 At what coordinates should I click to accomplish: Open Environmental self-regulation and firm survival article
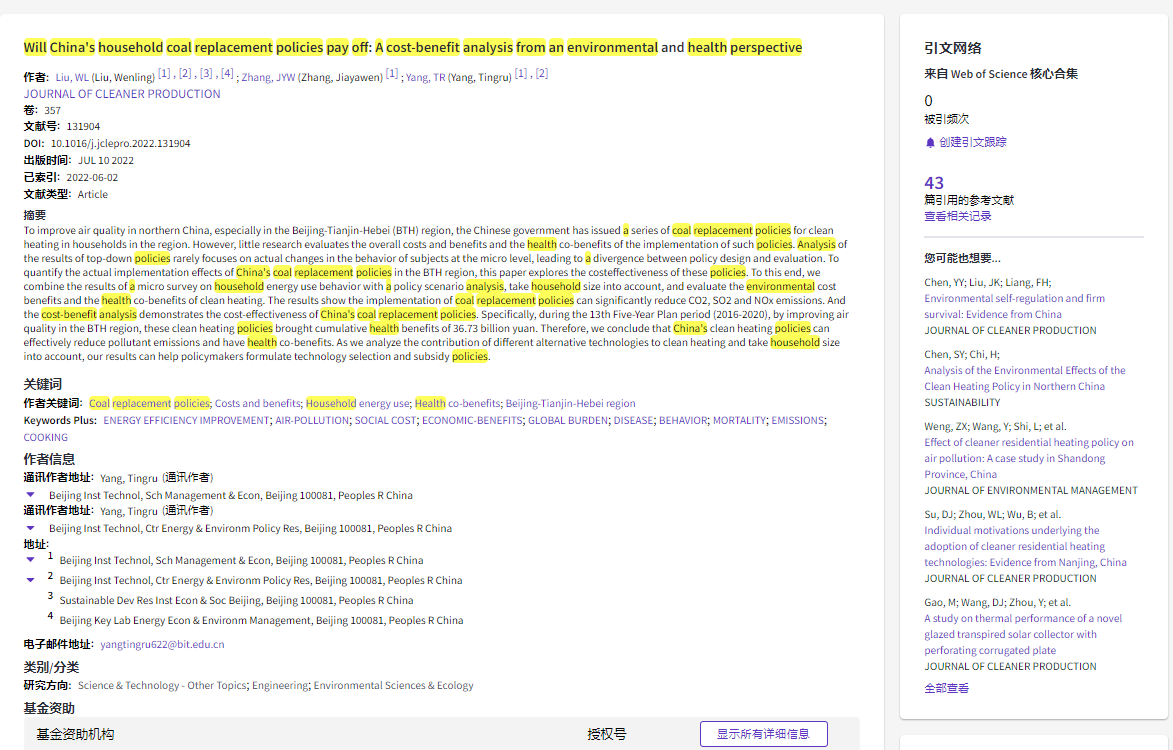coord(1014,306)
